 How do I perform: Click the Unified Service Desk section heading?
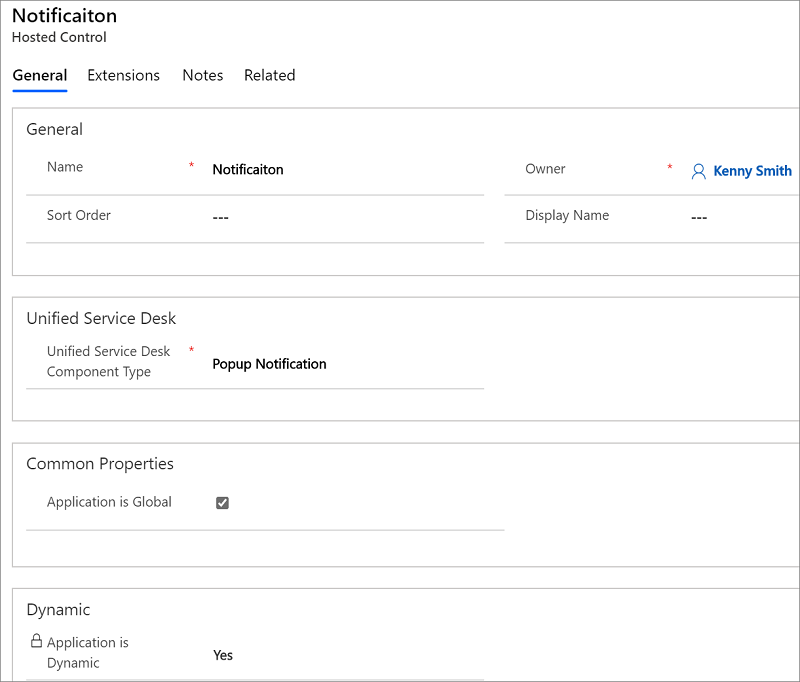pyautogui.click(x=101, y=318)
